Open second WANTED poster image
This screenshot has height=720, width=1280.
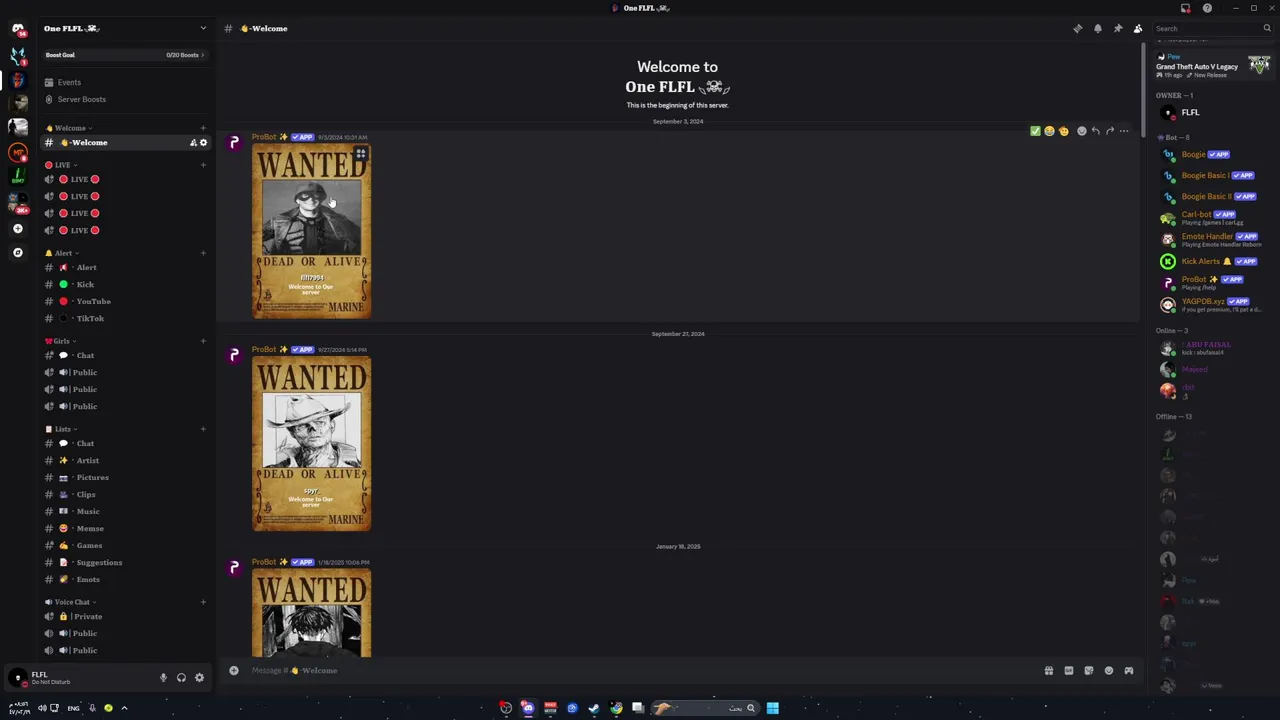(311, 444)
